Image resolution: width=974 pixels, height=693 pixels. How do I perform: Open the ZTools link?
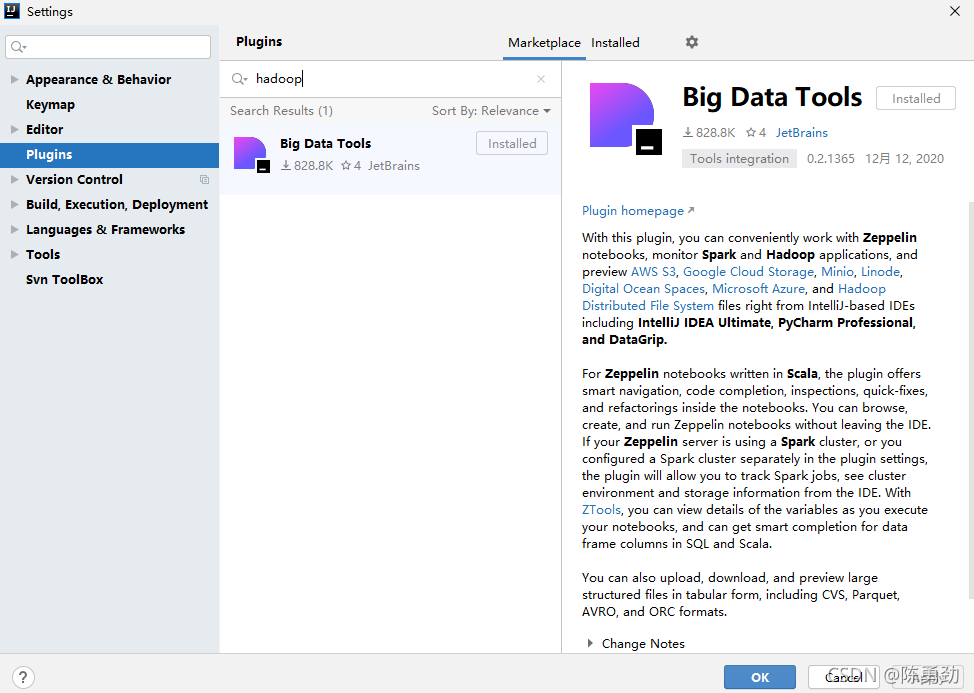(x=601, y=510)
